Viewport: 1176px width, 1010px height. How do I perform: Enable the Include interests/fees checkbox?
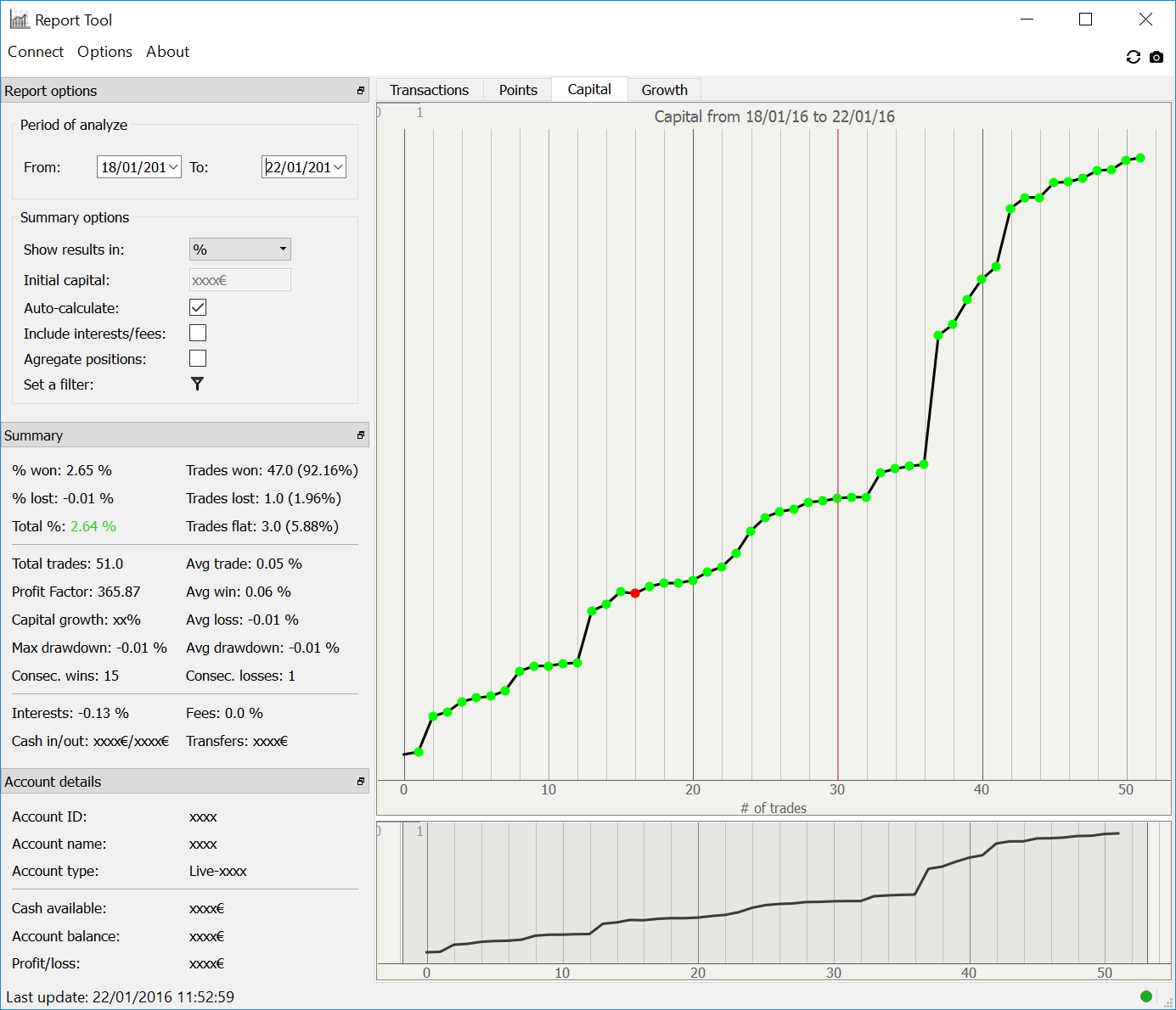point(198,333)
